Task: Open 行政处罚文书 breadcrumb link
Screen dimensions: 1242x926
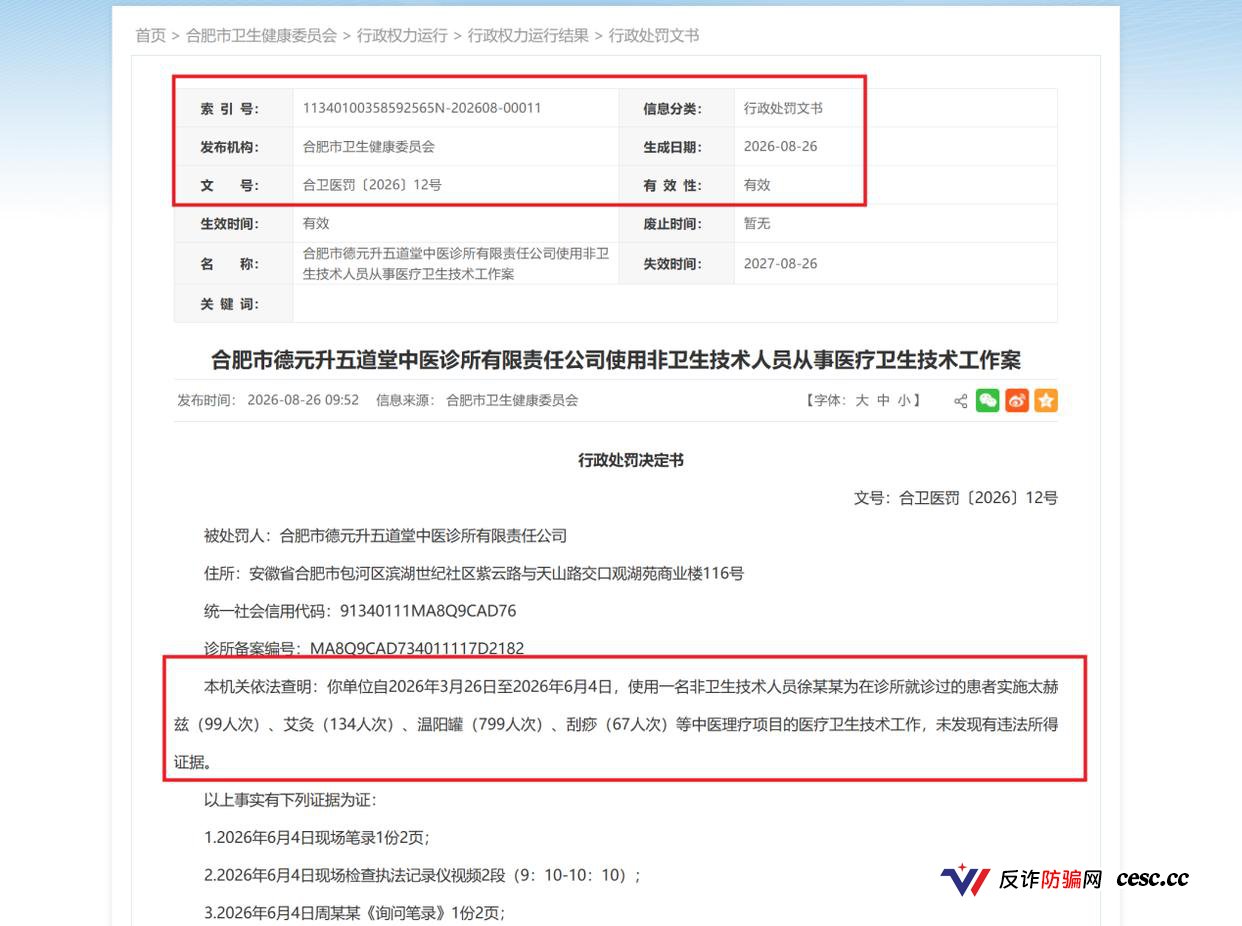Action: (654, 35)
